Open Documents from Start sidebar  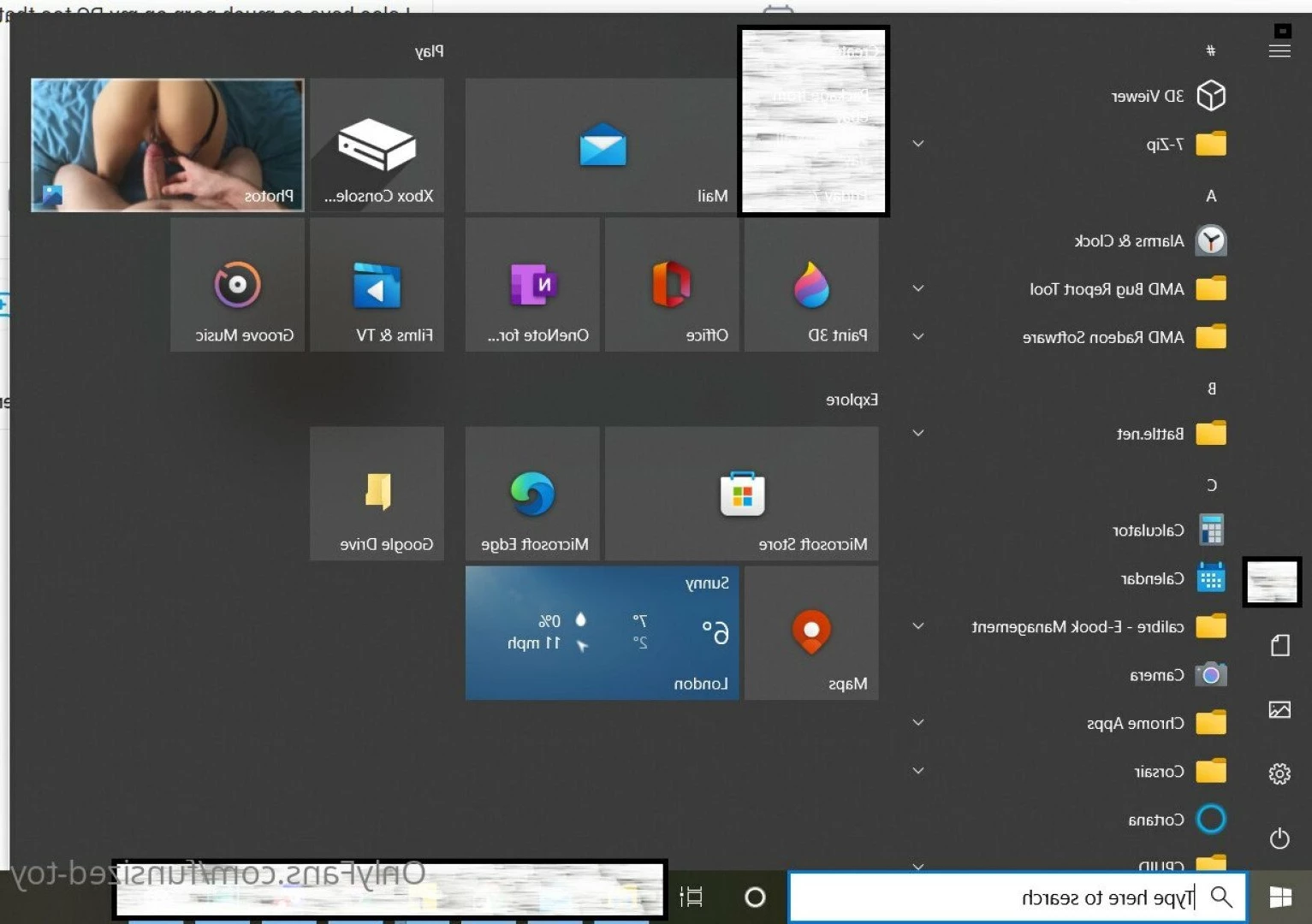[x=1279, y=645]
